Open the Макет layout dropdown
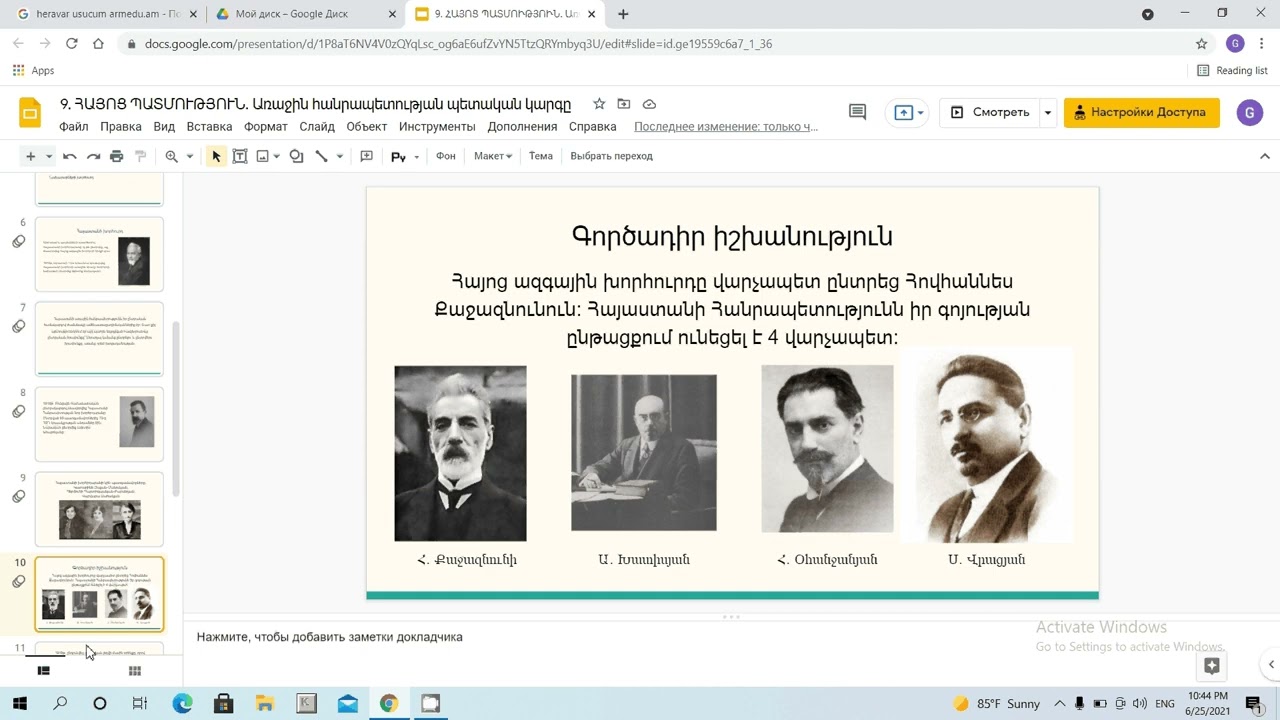Image resolution: width=1280 pixels, height=720 pixels. tap(492, 156)
